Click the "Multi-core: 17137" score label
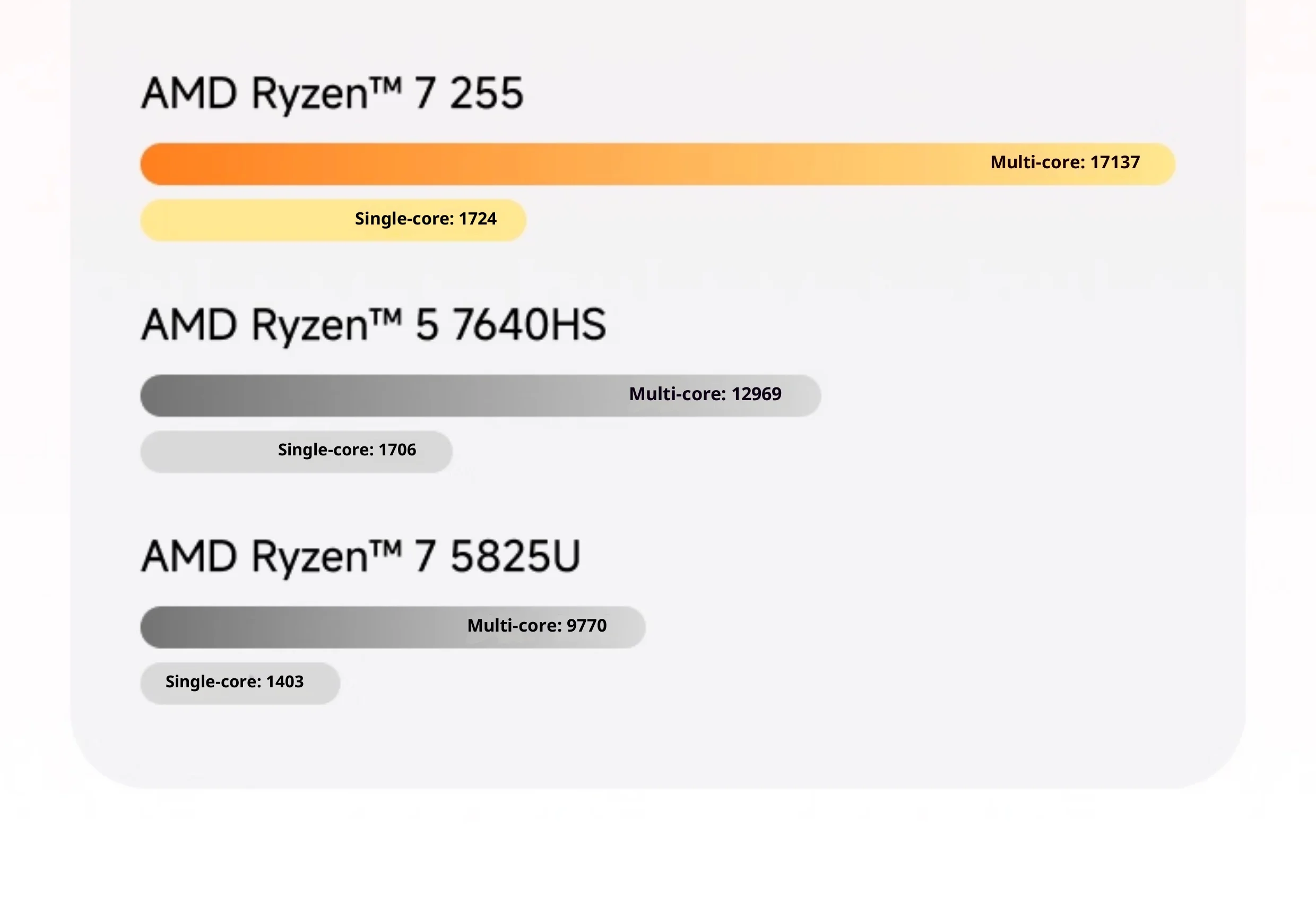Screen dimensions: 1316x915 [1065, 162]
